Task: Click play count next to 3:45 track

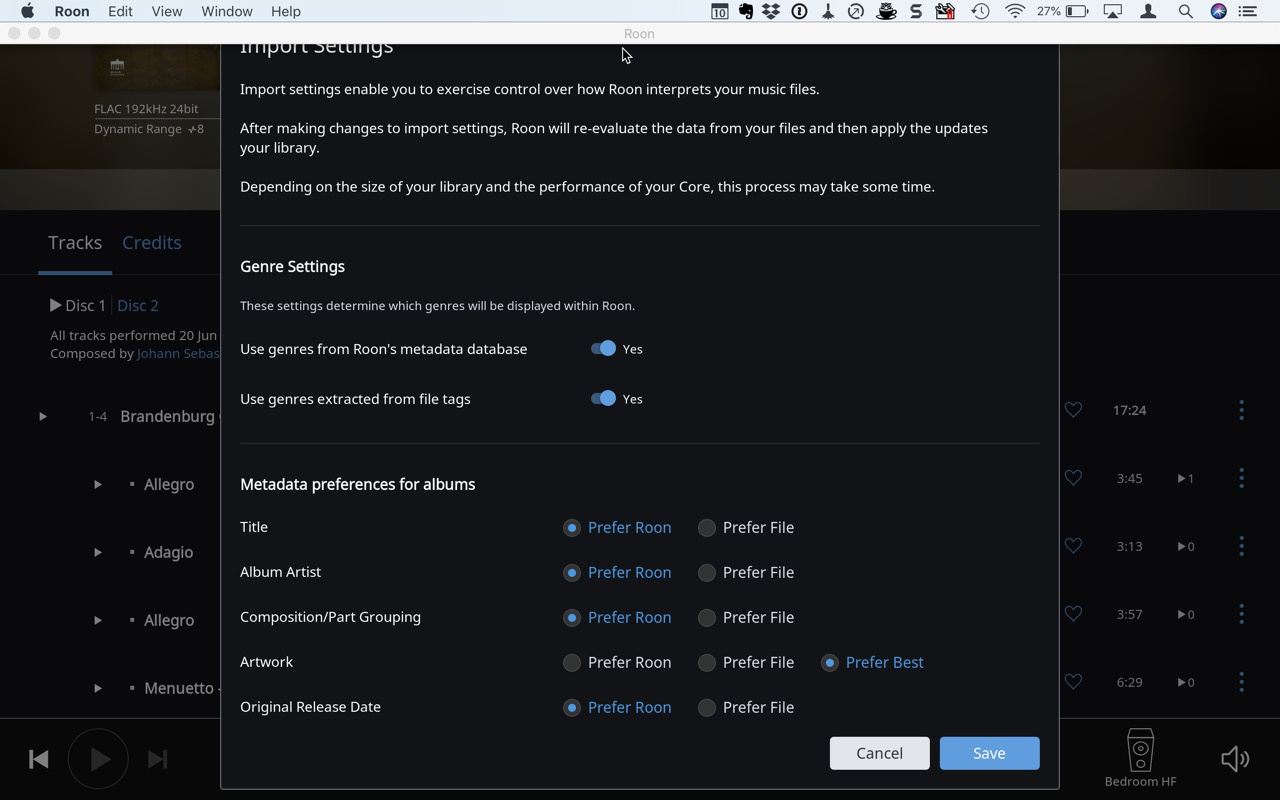Action: pos(1185,478)
